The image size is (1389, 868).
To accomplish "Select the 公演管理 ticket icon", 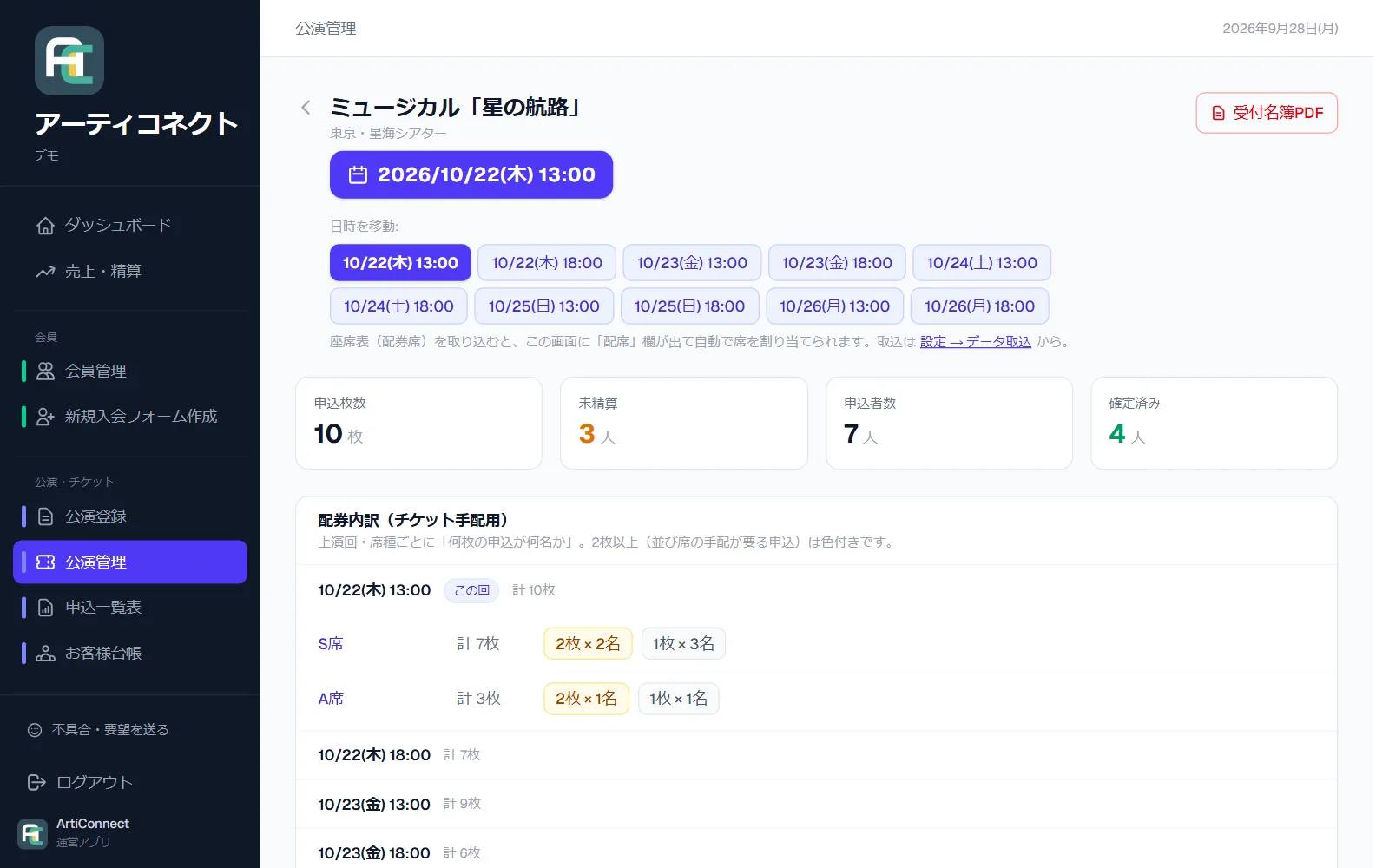I will [x=45, y=562].
